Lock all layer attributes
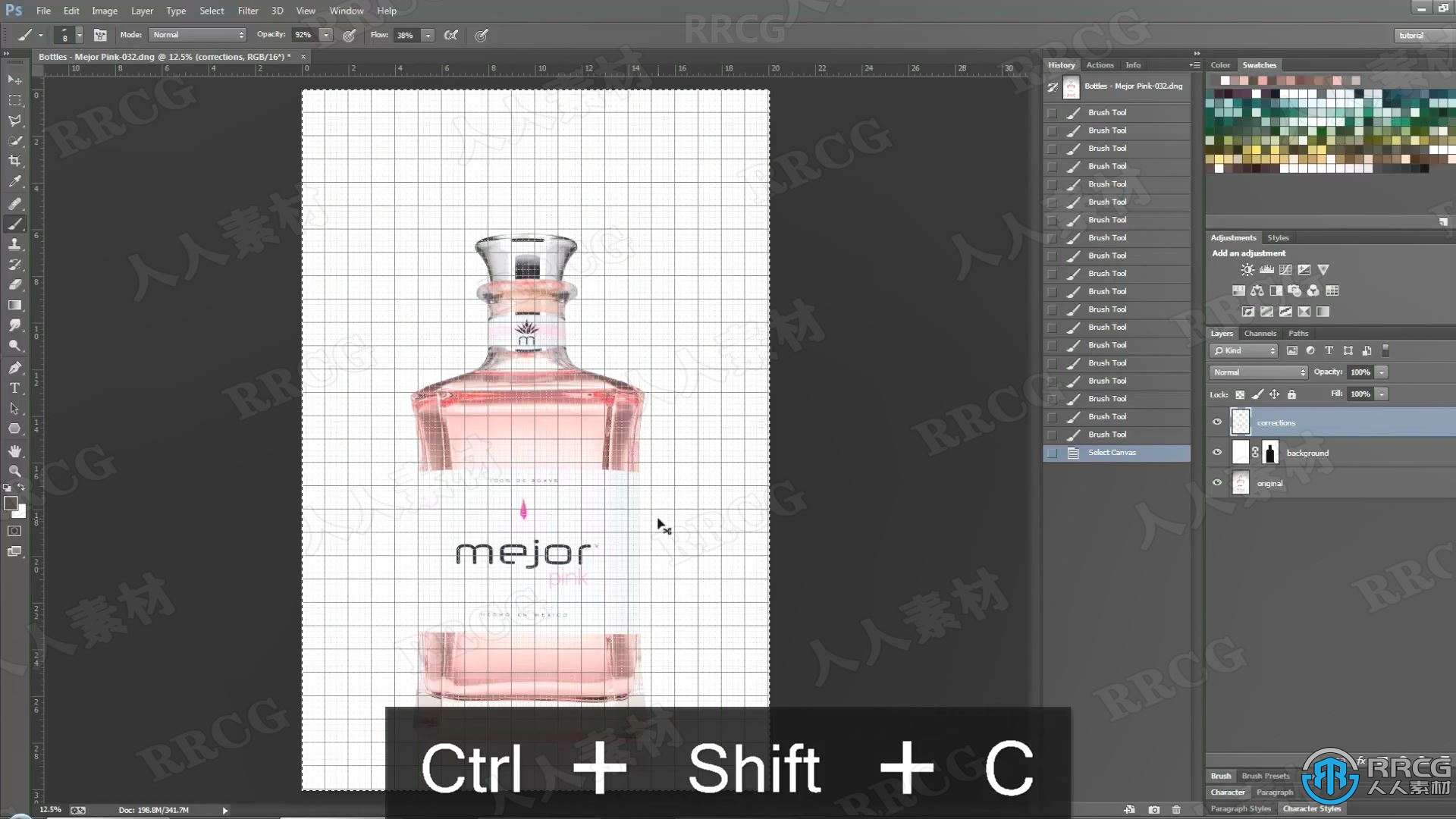 (1291, 394)
